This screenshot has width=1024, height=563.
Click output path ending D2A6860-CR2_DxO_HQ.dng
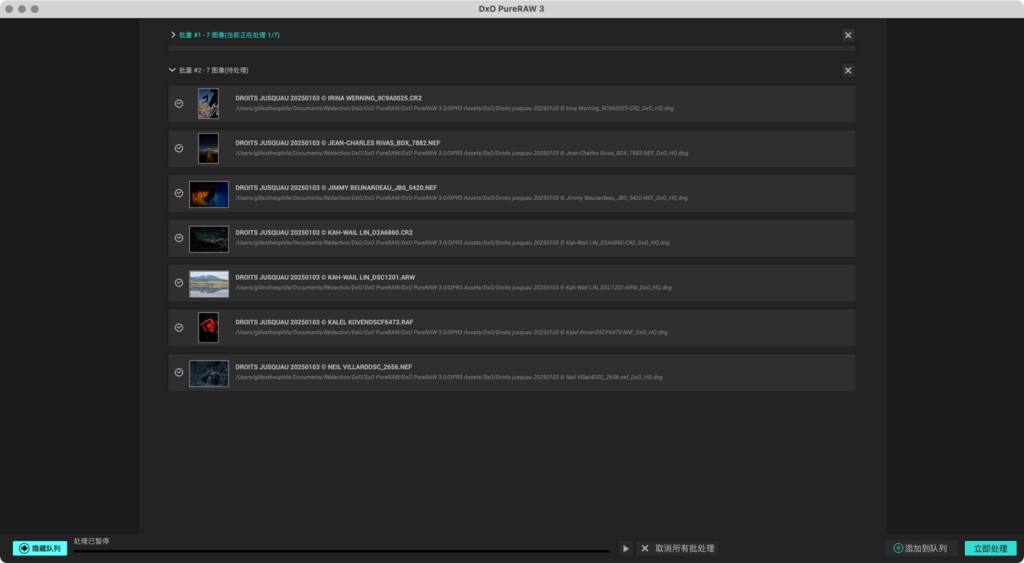tap(453, 243)
